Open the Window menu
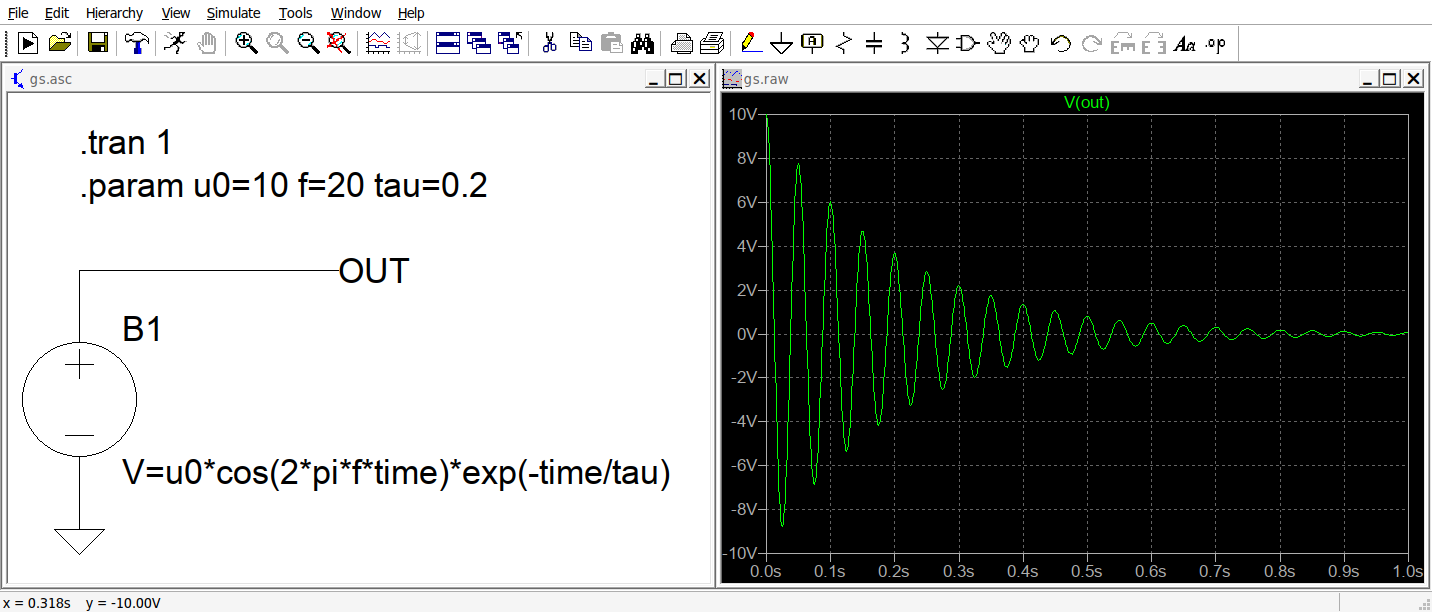The image size is (1432, 612). tap(355, 13)
